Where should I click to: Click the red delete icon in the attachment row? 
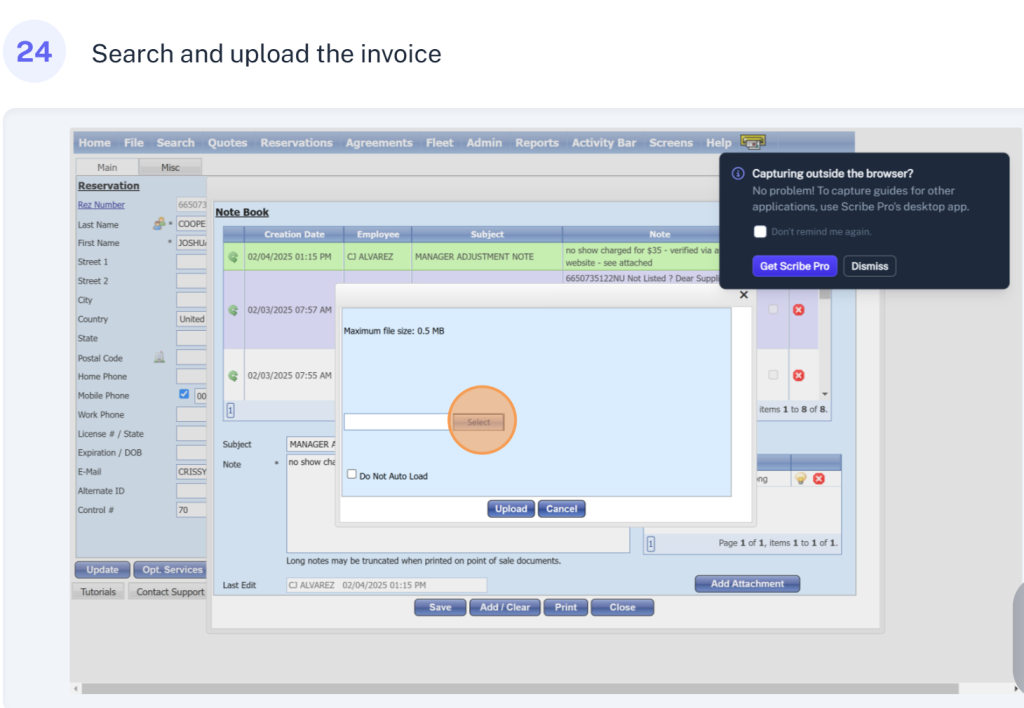tap(819, 479)
